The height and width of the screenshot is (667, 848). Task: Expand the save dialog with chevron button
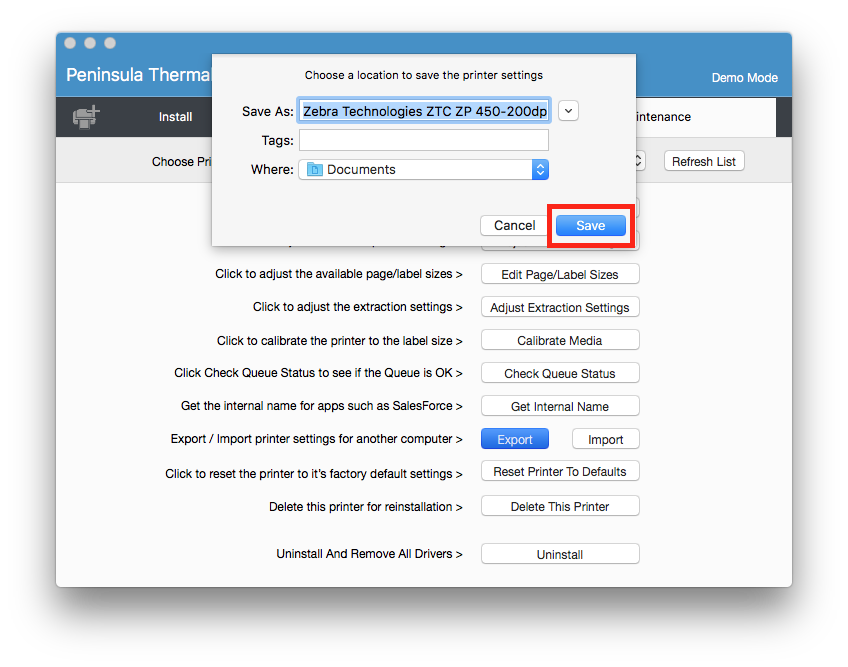(x=568, y=111)
